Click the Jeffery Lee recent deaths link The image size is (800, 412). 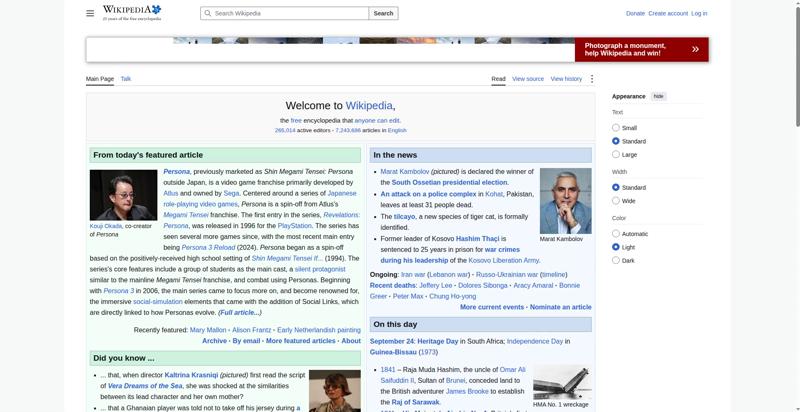[x=436, y=285]
